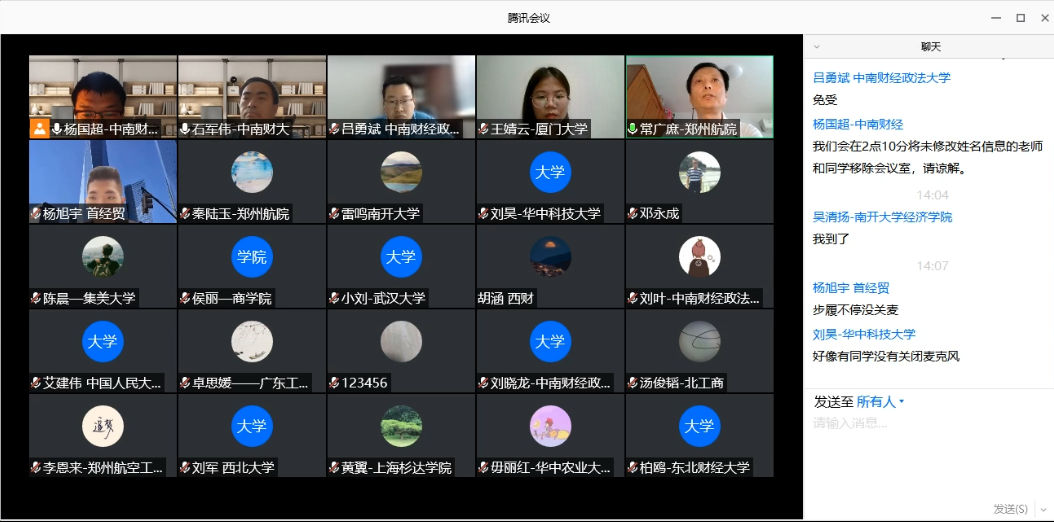The height and width of the screenshot is (522, 1054).
Task: Click muted mic icon for 刘晓龙-中南财经政
Action: pyautogui.click(x=483, y=383)
